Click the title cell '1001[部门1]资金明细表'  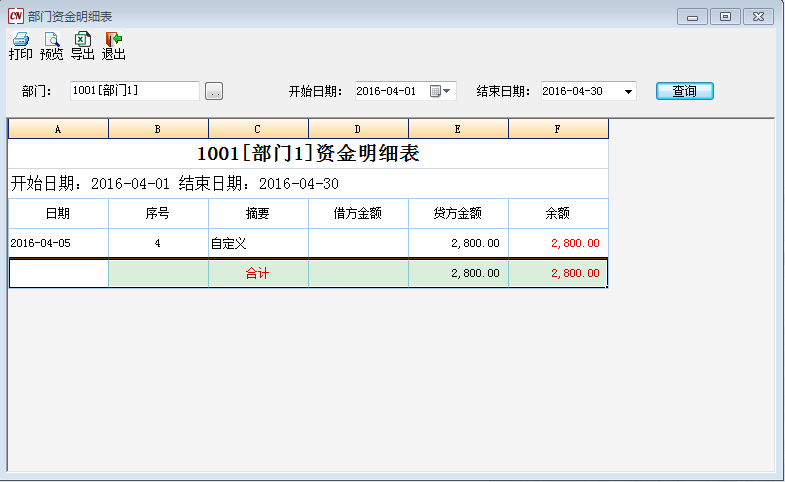tap(308, 154)
